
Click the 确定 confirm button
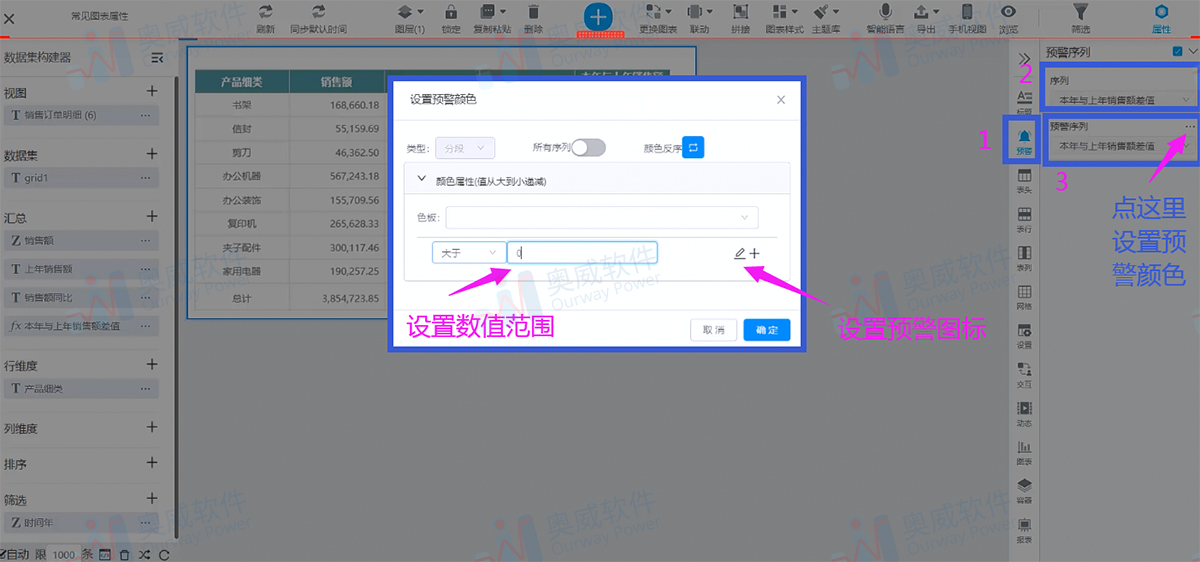[767, 330]
